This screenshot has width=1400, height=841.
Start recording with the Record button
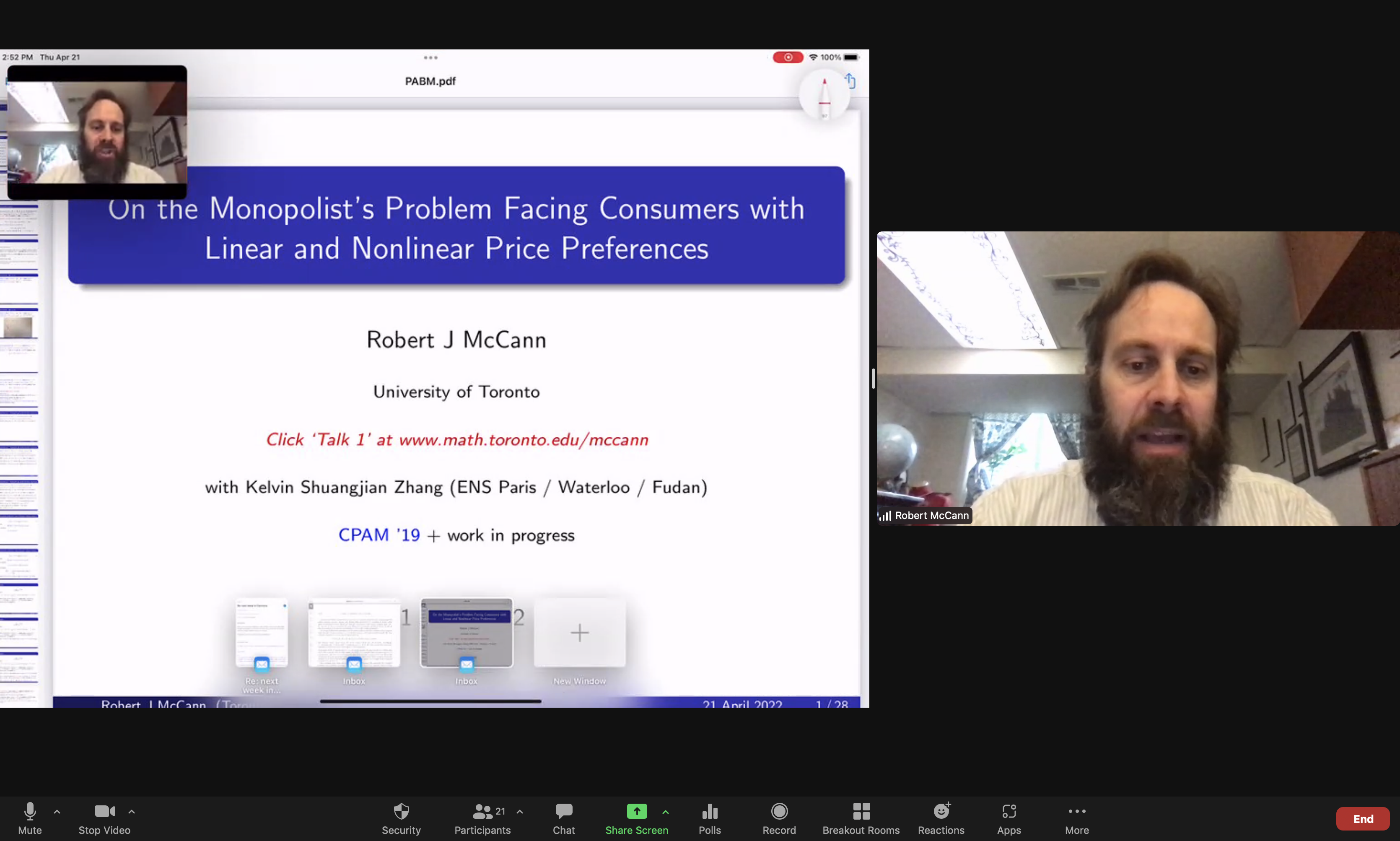click(779, 818)
